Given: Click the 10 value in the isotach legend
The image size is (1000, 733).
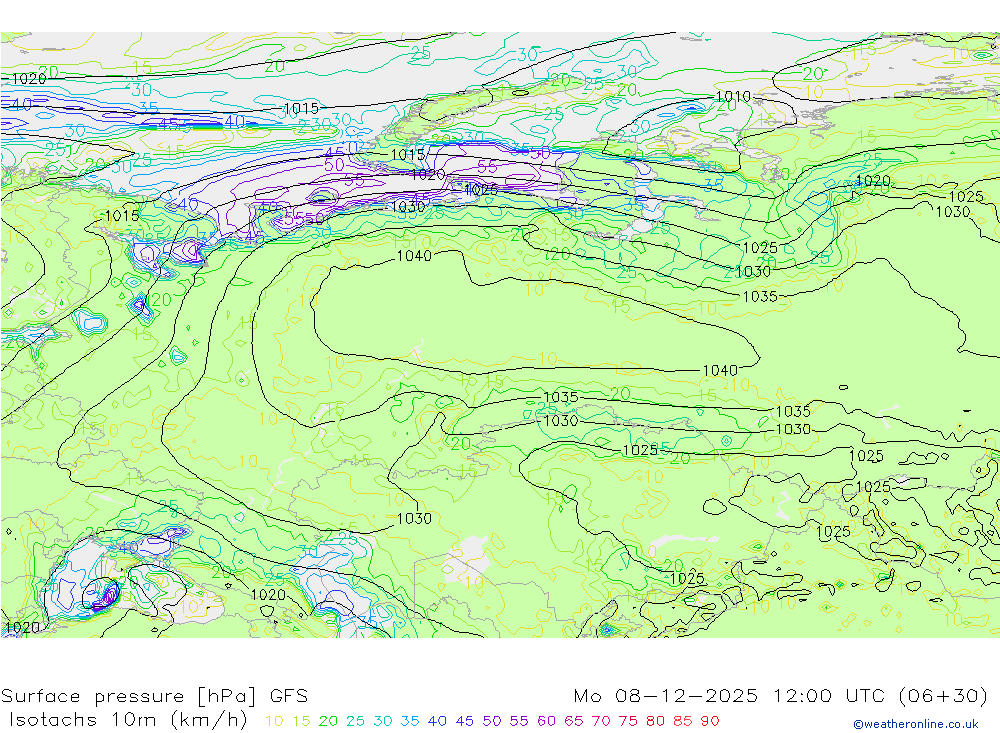Looking at the screenshot, I should click(274, 721).
